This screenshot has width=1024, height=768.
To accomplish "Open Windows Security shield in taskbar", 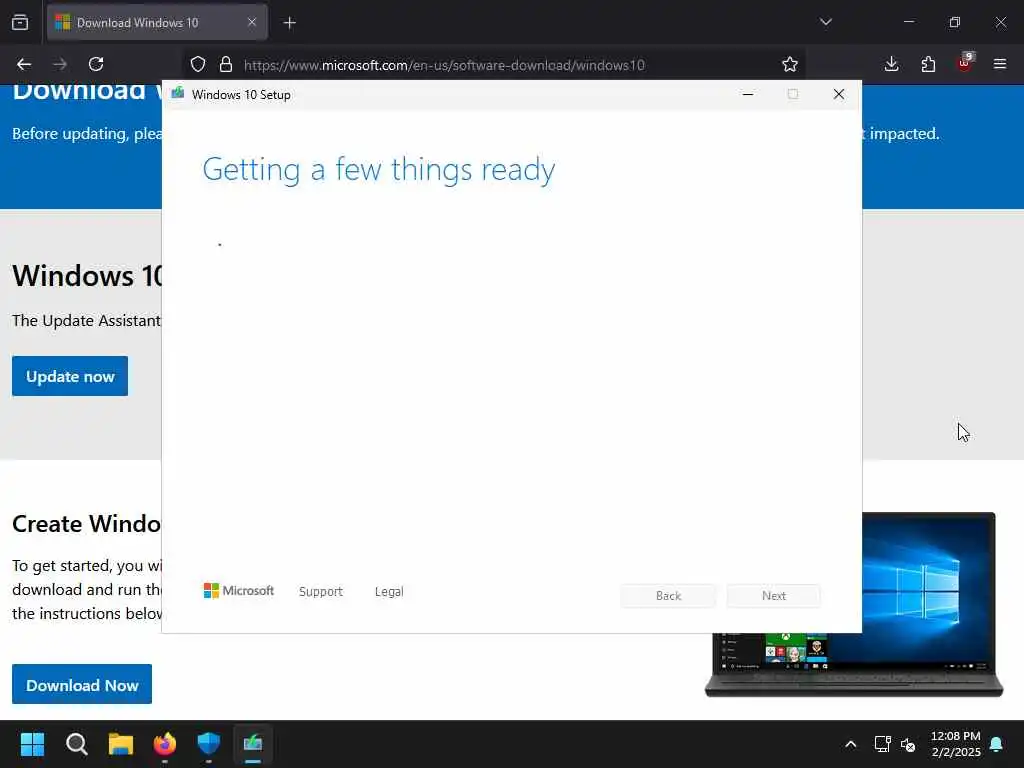I will tap(209, 744).
